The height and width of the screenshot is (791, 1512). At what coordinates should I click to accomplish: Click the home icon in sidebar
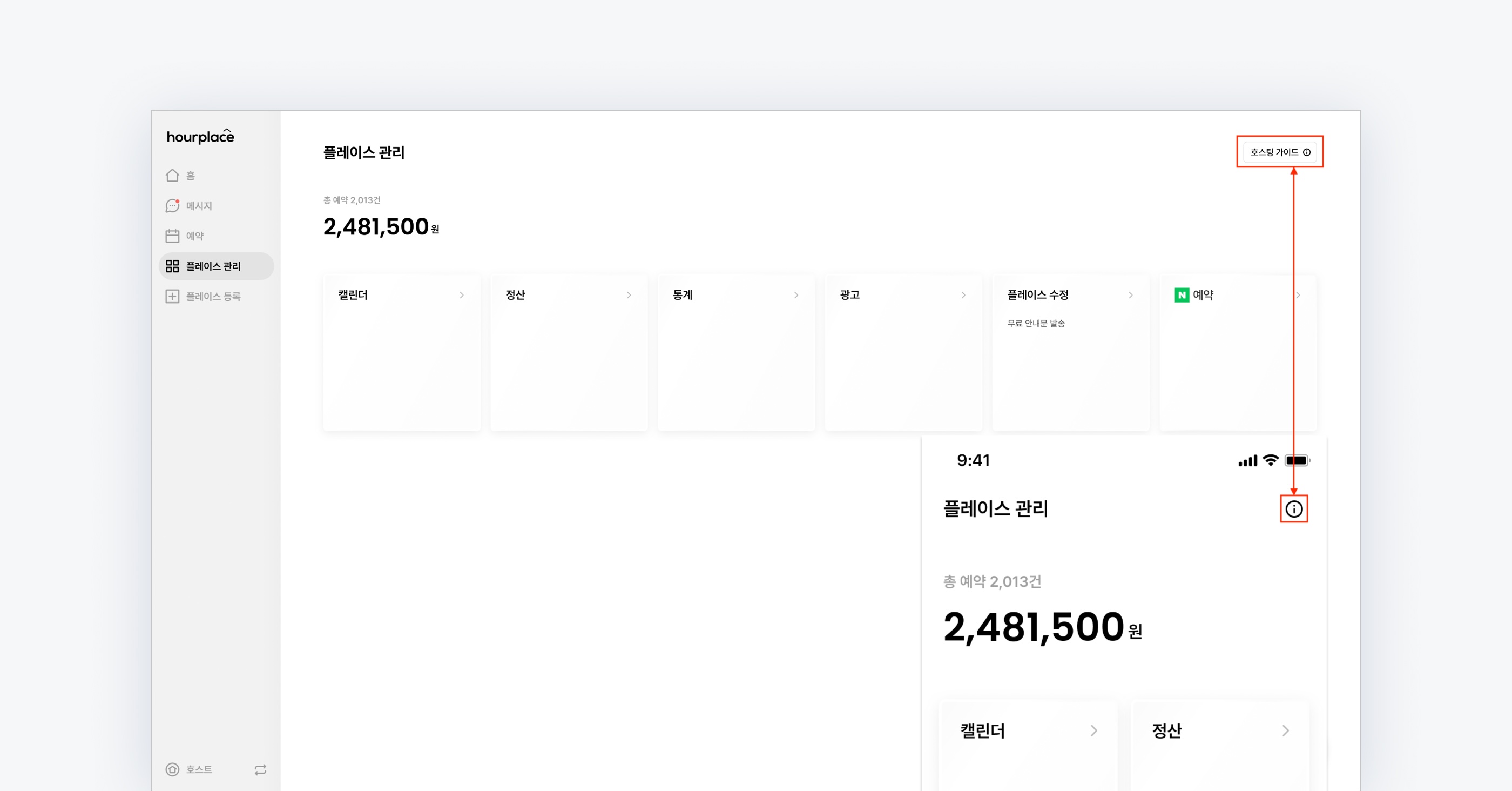[172, 176]
